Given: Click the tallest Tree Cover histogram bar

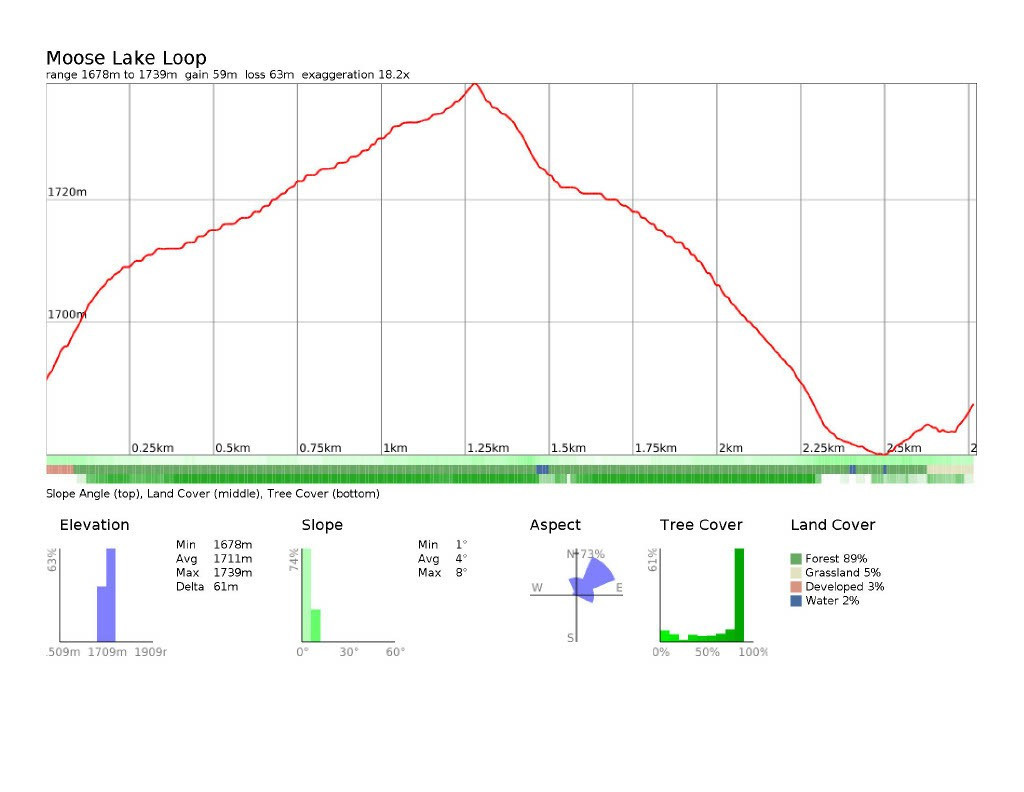Looking at the screenshot, I should [x=739, y=595].
